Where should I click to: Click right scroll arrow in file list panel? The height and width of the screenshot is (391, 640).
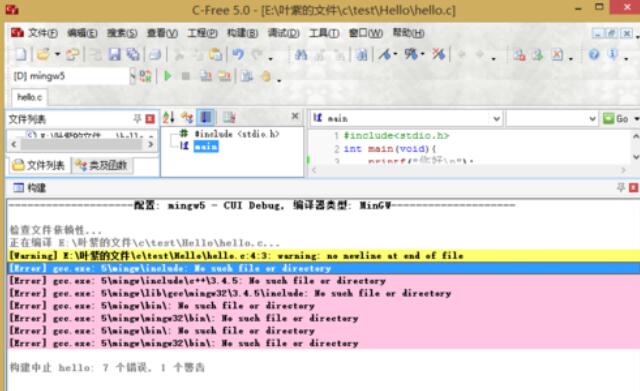[x=151, y=144]
